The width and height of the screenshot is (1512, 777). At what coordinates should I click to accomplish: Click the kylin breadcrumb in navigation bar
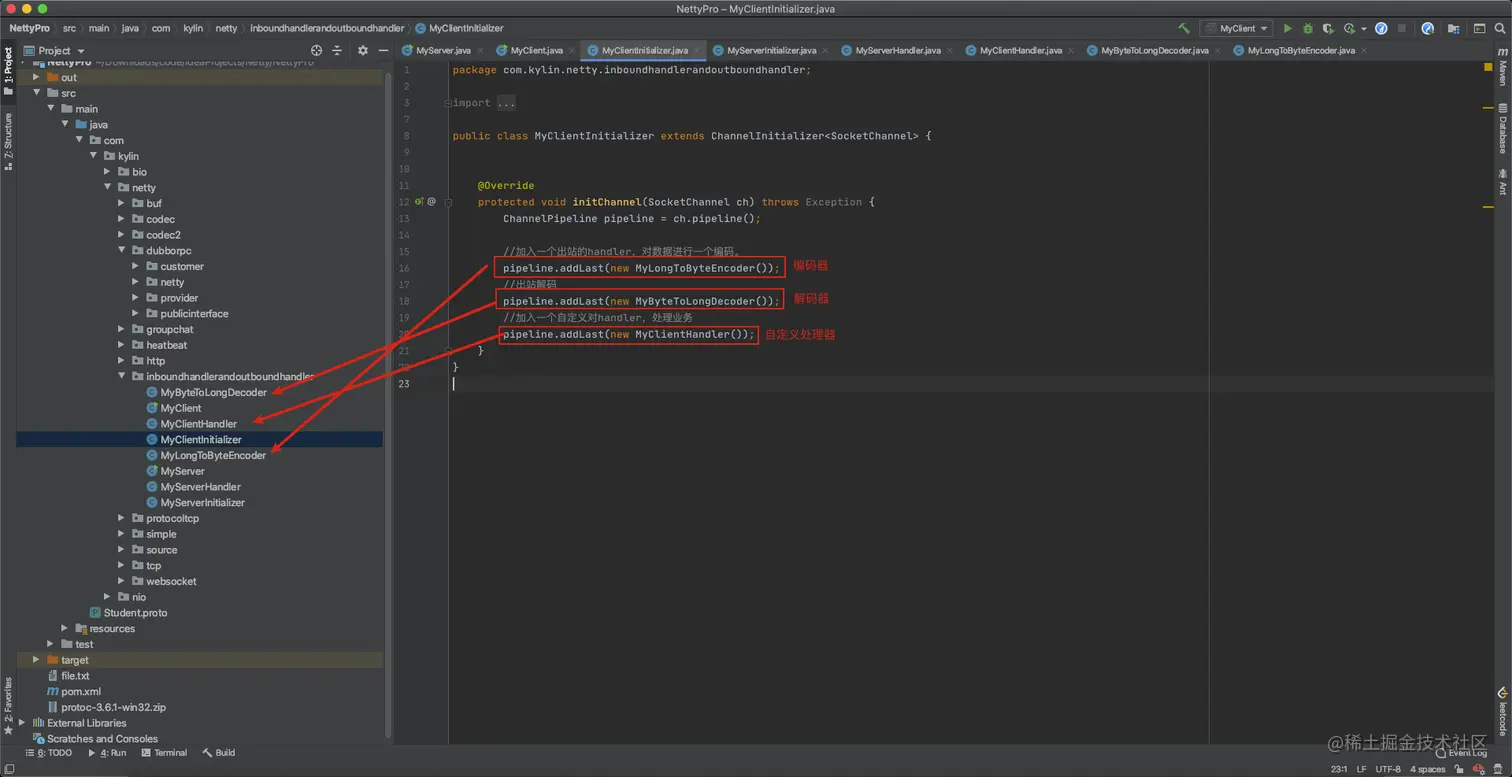click(191, 29)
